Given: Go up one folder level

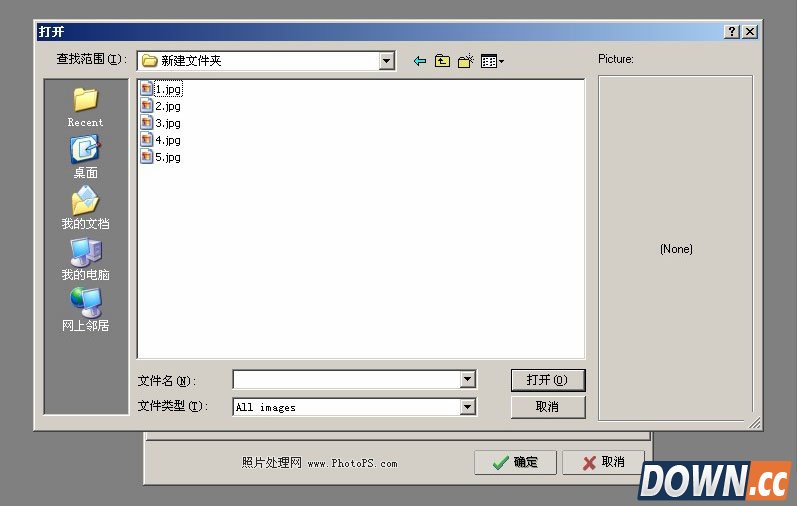Looking at the screenshot, I should coord(442,61).
